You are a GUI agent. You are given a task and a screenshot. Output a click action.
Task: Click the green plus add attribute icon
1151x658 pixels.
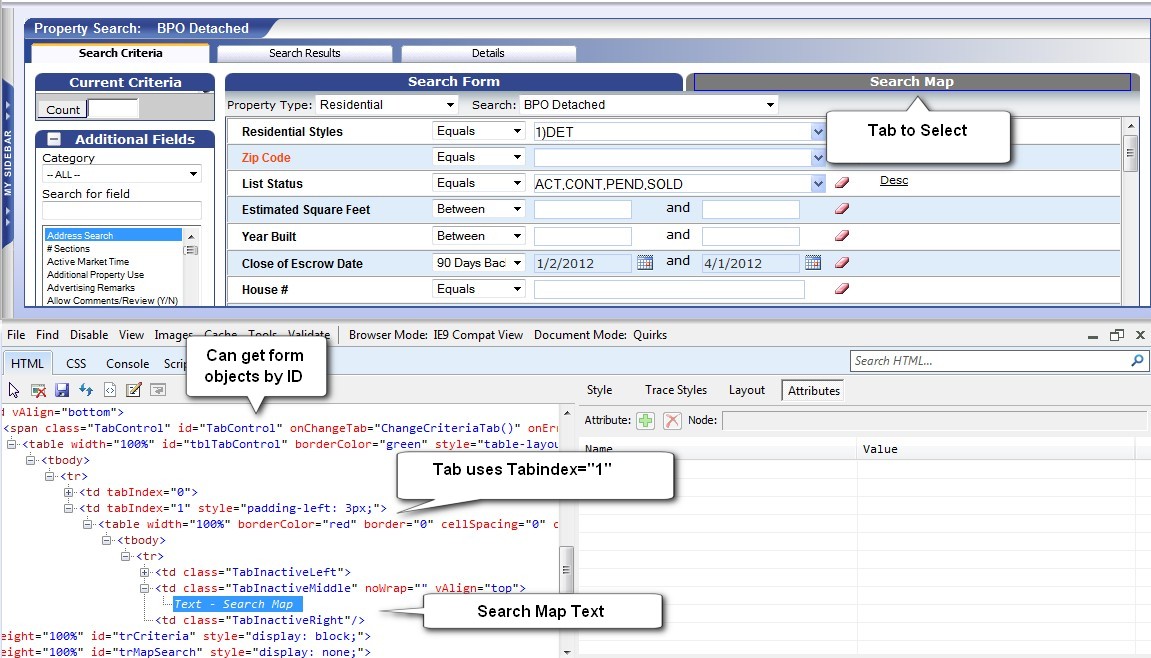click(x=645, y=421)
